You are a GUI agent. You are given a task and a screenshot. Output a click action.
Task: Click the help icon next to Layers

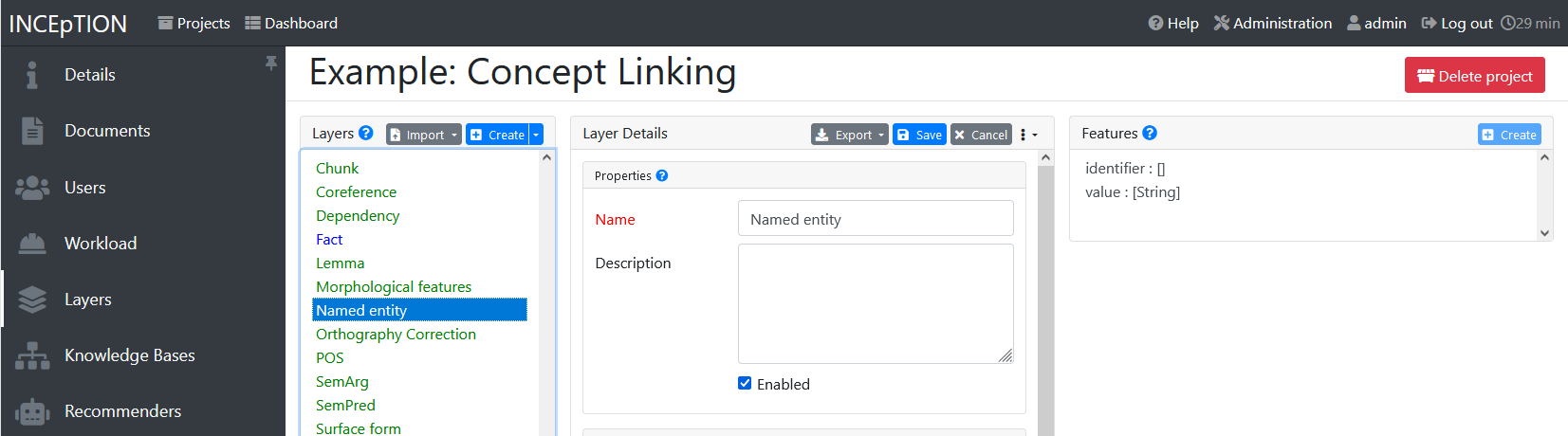coord(366,134)
